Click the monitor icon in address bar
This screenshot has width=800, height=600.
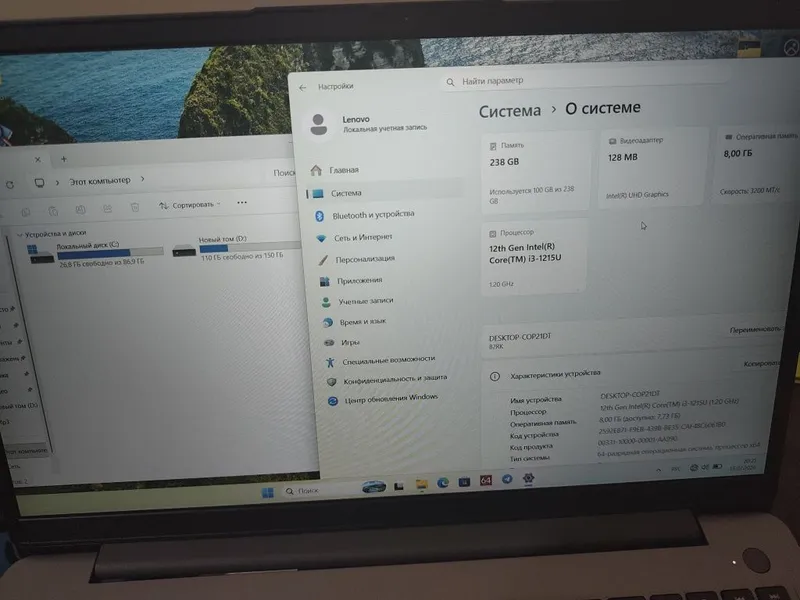[39, 183]
